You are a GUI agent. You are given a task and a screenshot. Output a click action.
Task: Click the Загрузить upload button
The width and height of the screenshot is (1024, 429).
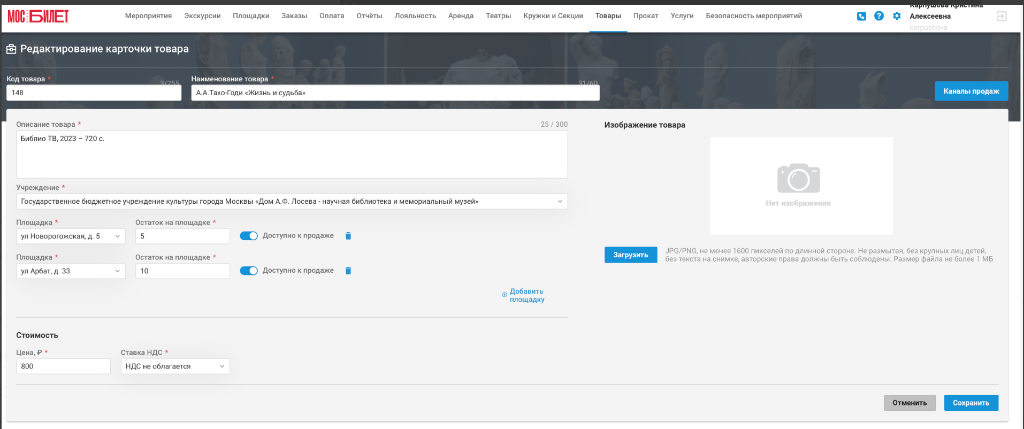[631, 255]
